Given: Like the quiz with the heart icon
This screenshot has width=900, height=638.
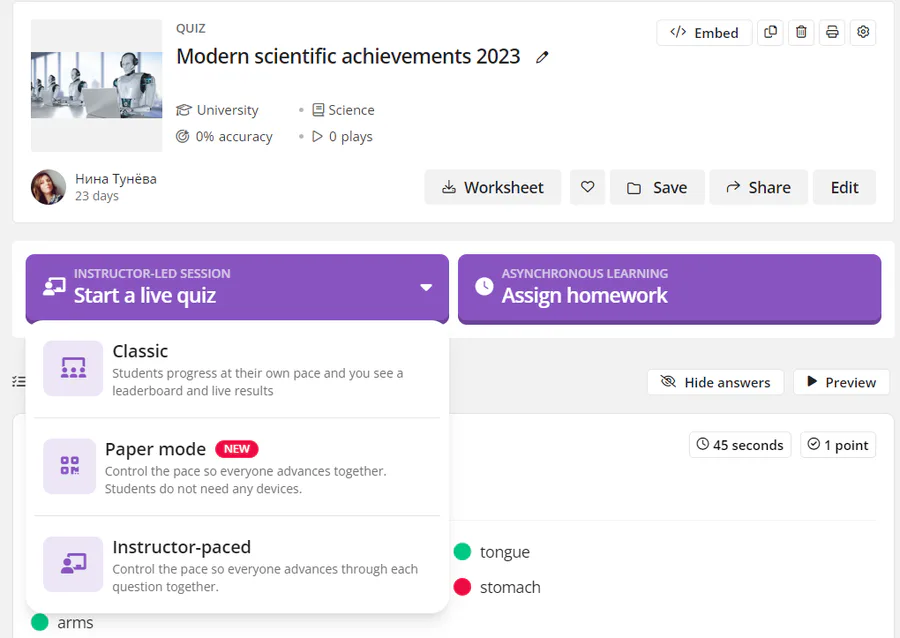Looking at the screenshot, I should pos(587,187).
